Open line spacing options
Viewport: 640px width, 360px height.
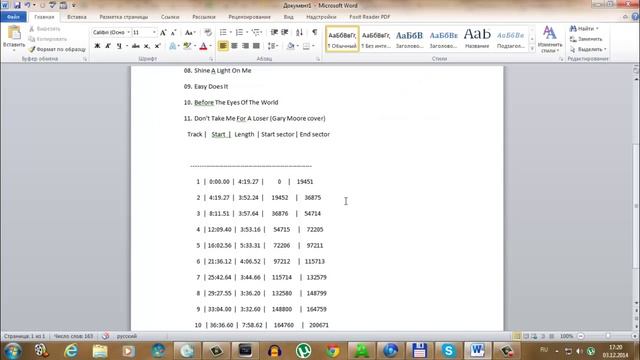273,46
